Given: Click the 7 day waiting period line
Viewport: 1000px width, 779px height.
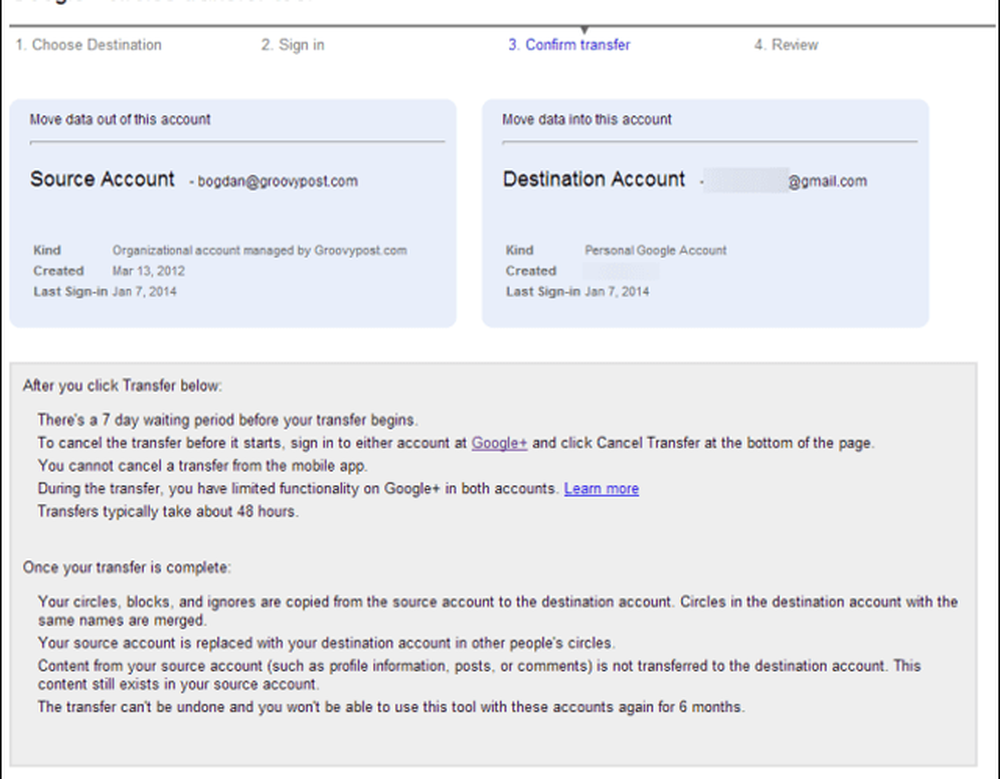Looking at the screenshot, I should pyautogui.click(x=227, y=421).
